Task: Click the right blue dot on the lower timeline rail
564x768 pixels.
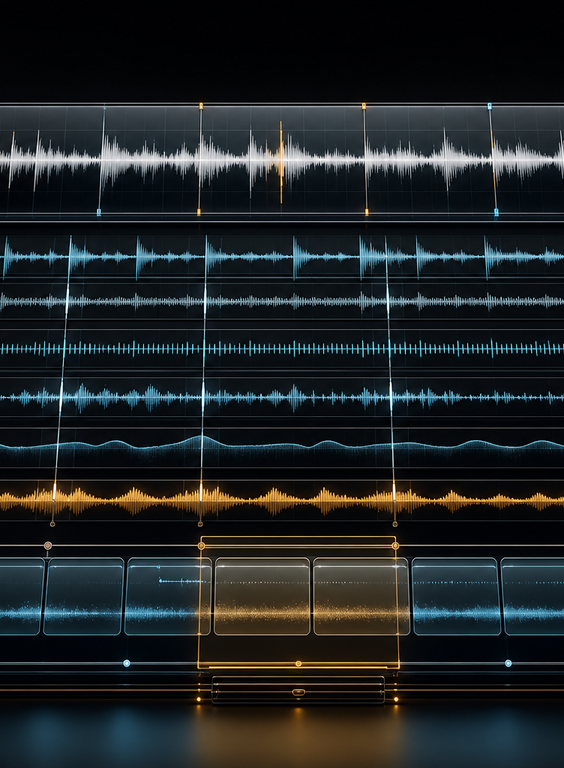Action: [508, 663]
